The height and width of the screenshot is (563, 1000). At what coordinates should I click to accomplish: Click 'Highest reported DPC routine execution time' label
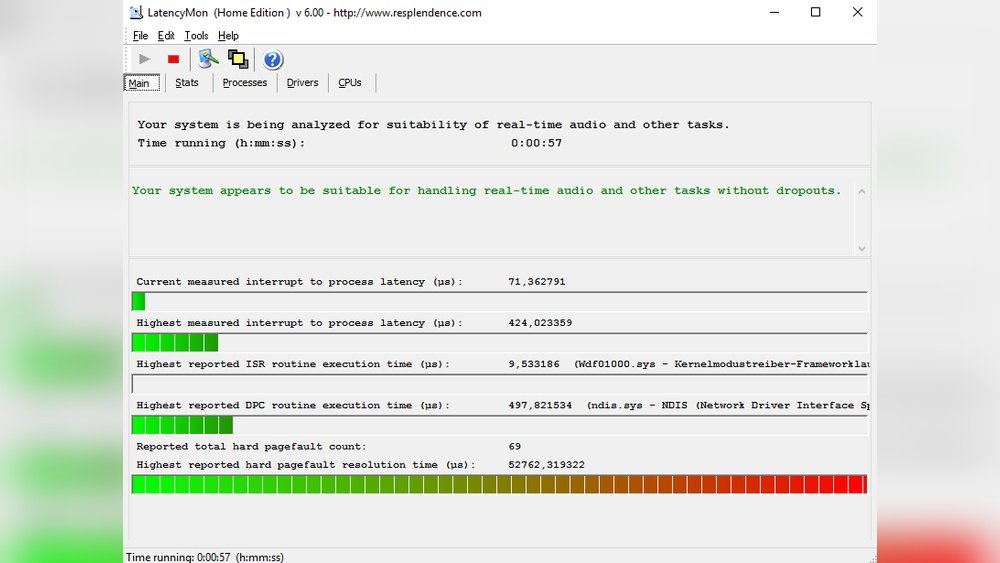[293, 406]
